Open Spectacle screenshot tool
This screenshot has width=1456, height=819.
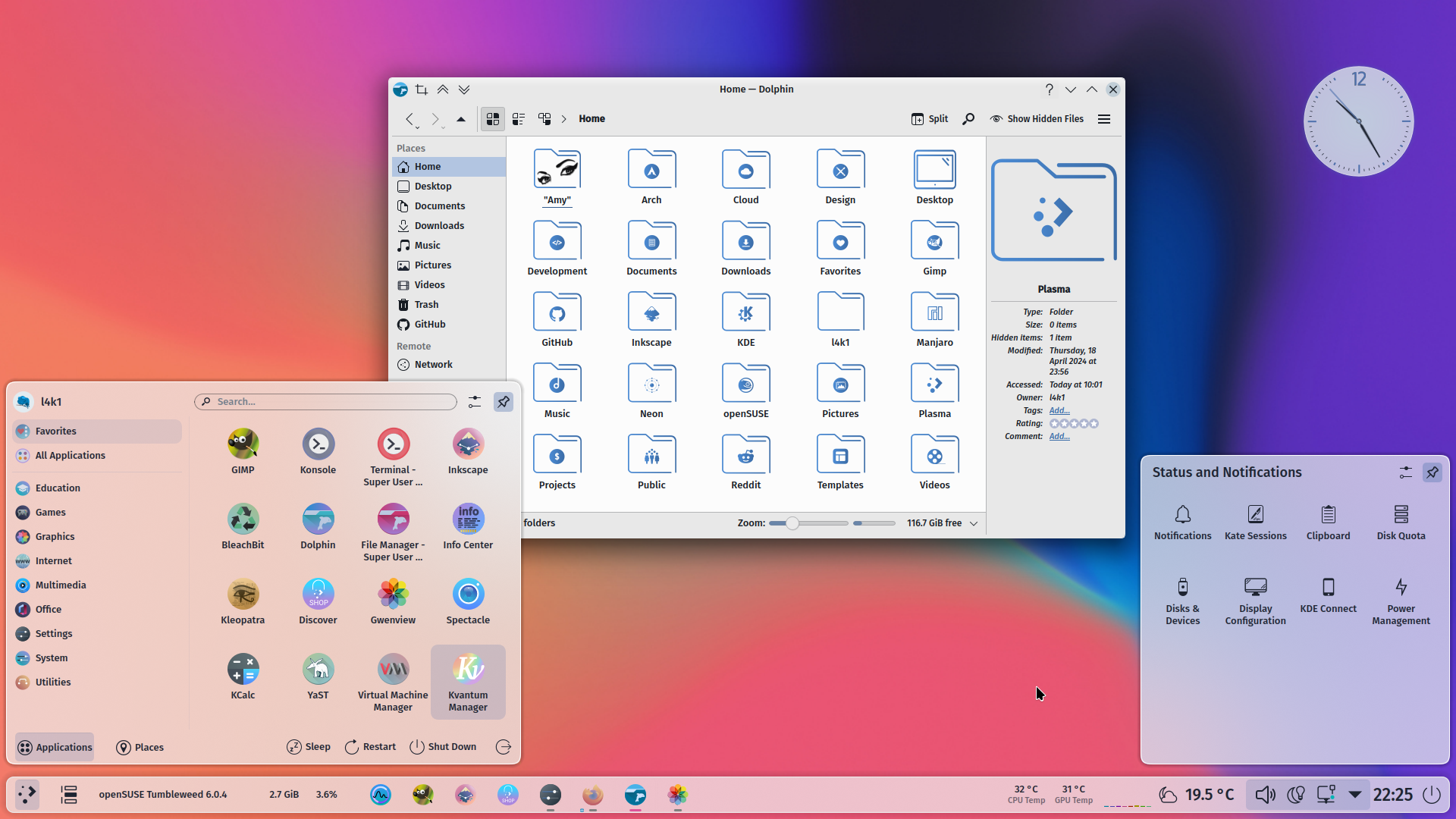coord(468,602)
